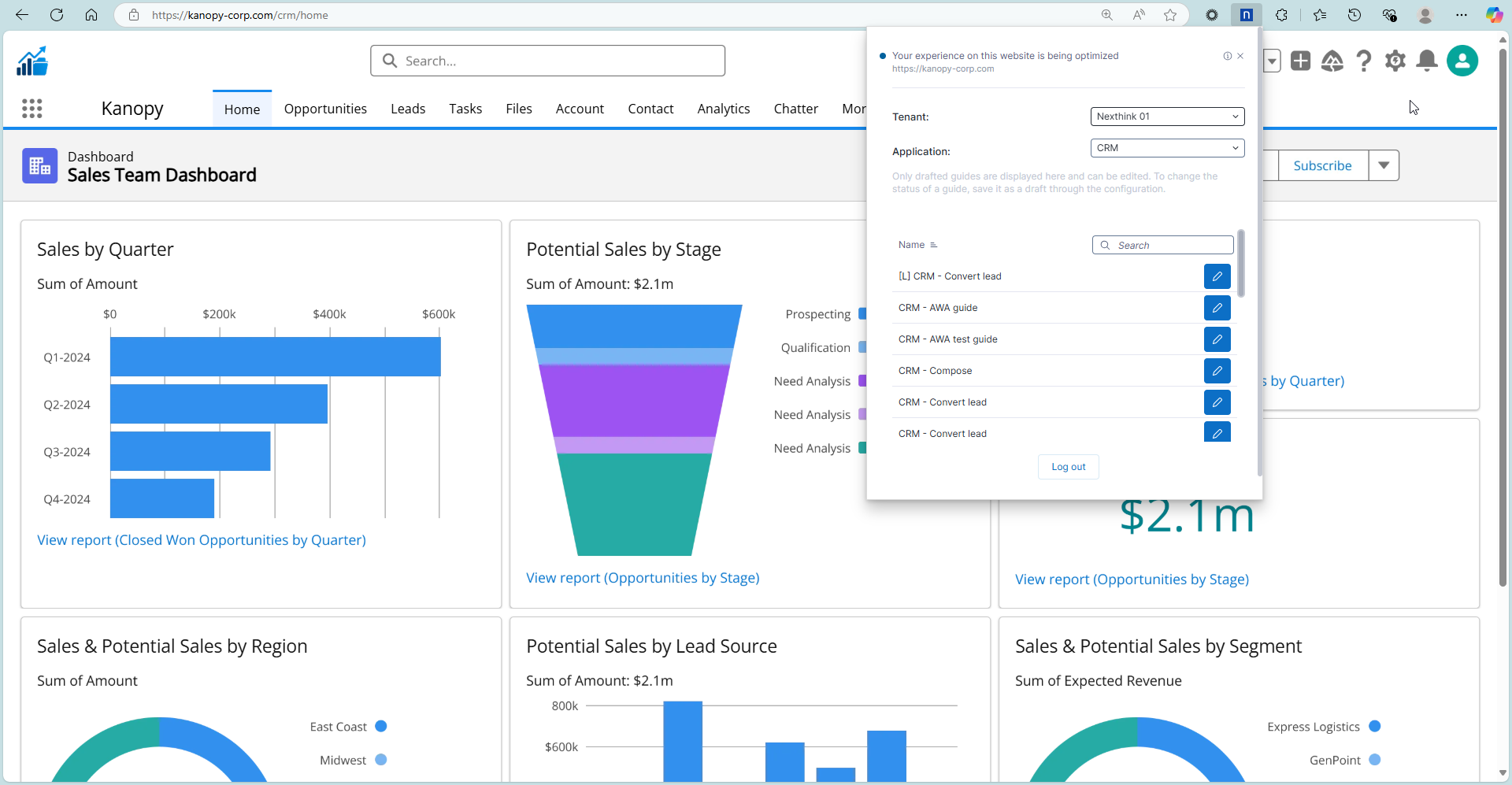Click the info icon in extension popup
Viewport: 1512px width, 785px height.
pyautogui.click(x=1227, y=56)
